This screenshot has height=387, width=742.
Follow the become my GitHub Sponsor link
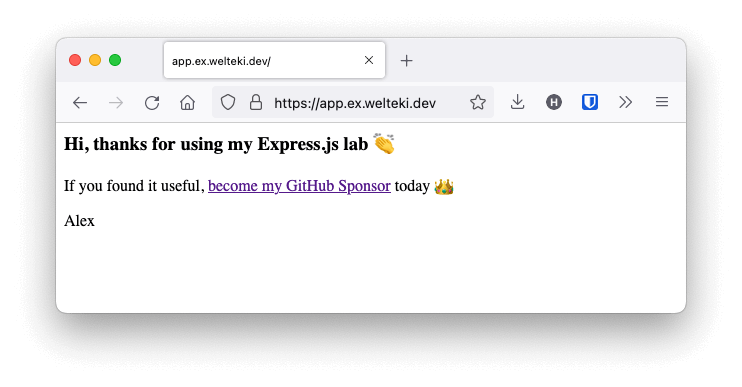coord(299,186)
